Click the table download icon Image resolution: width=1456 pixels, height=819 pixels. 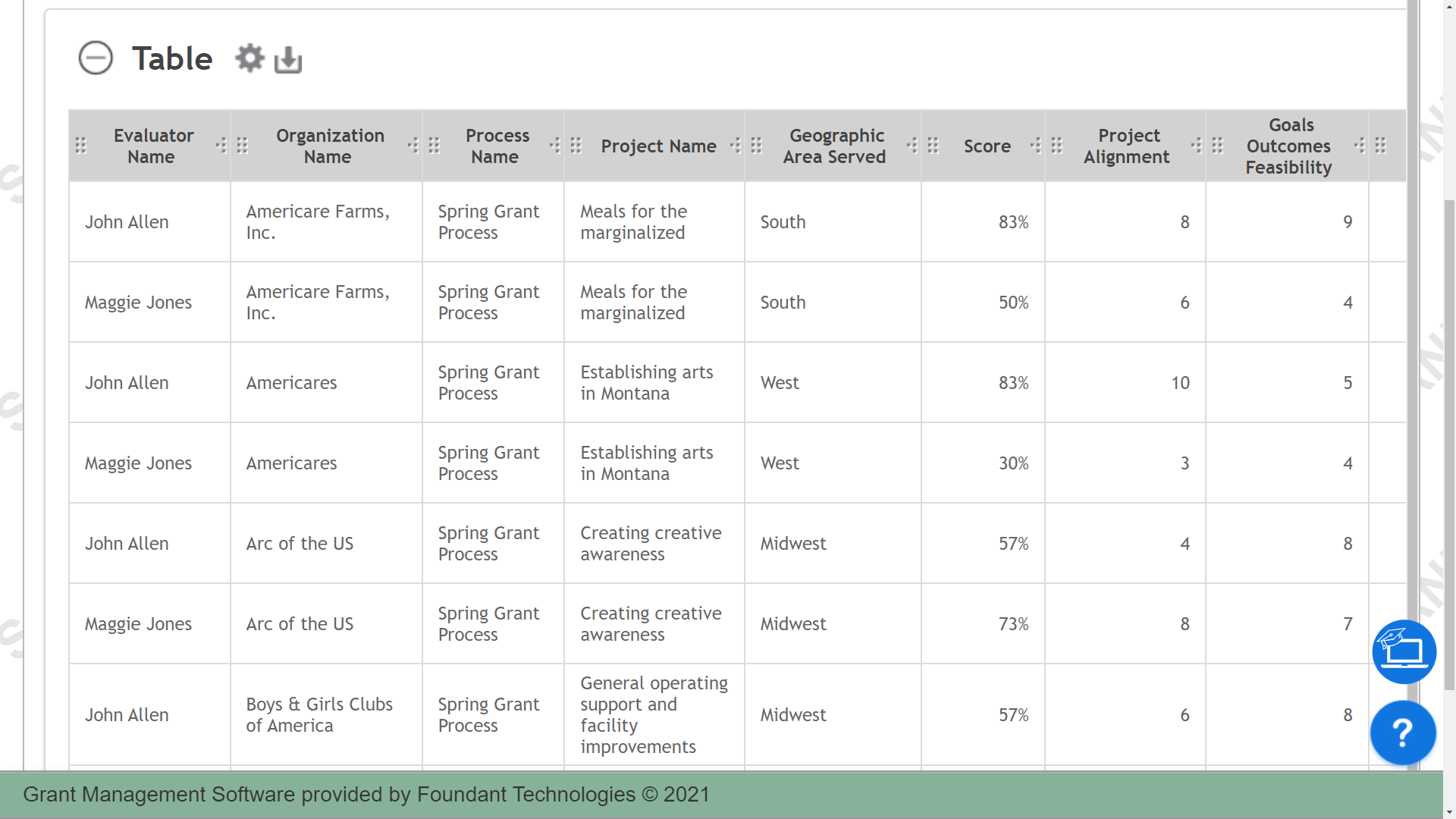pos(288,59)
